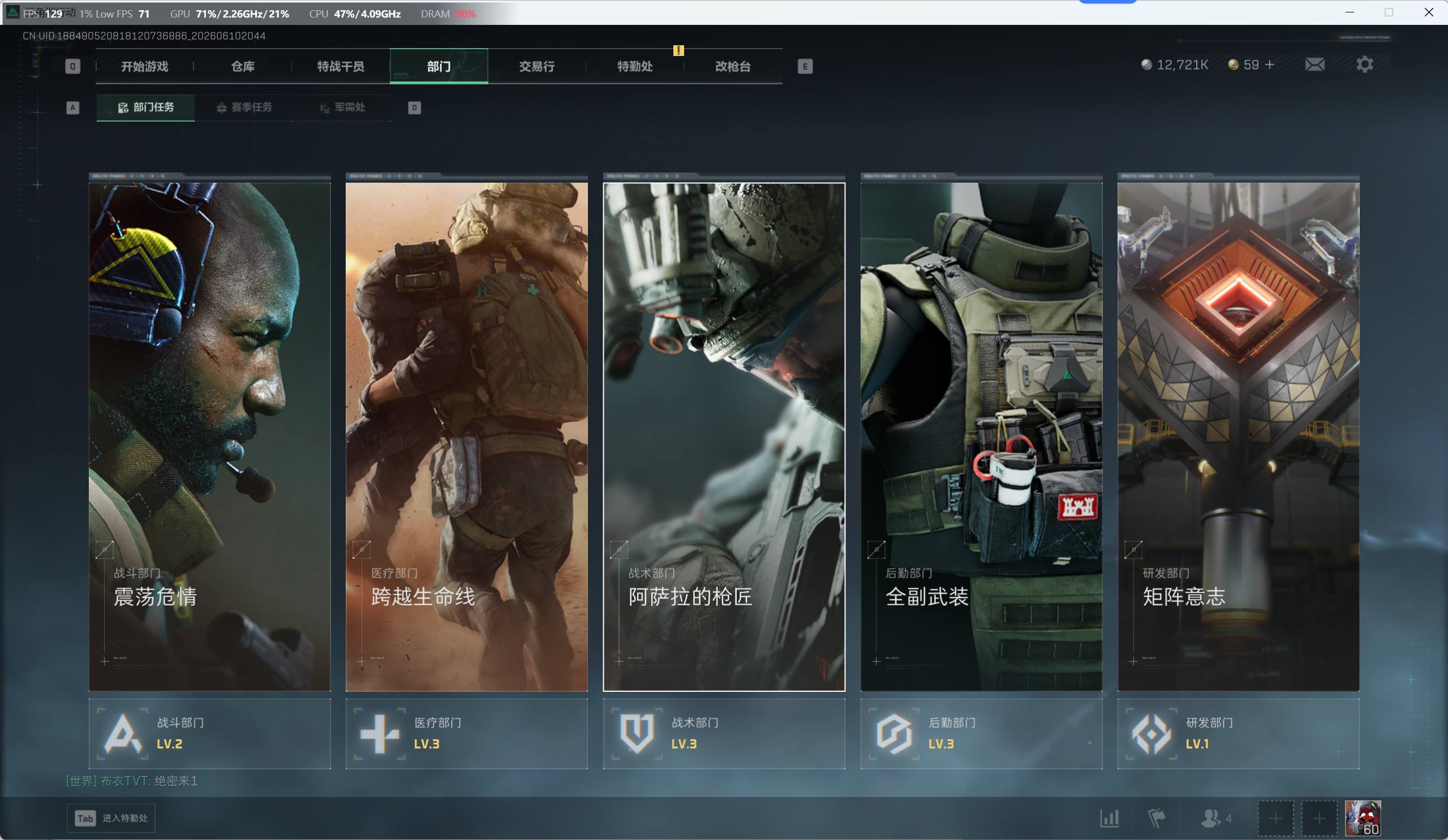Click the world chat message 布衣TVT

(x=132, y=781)
